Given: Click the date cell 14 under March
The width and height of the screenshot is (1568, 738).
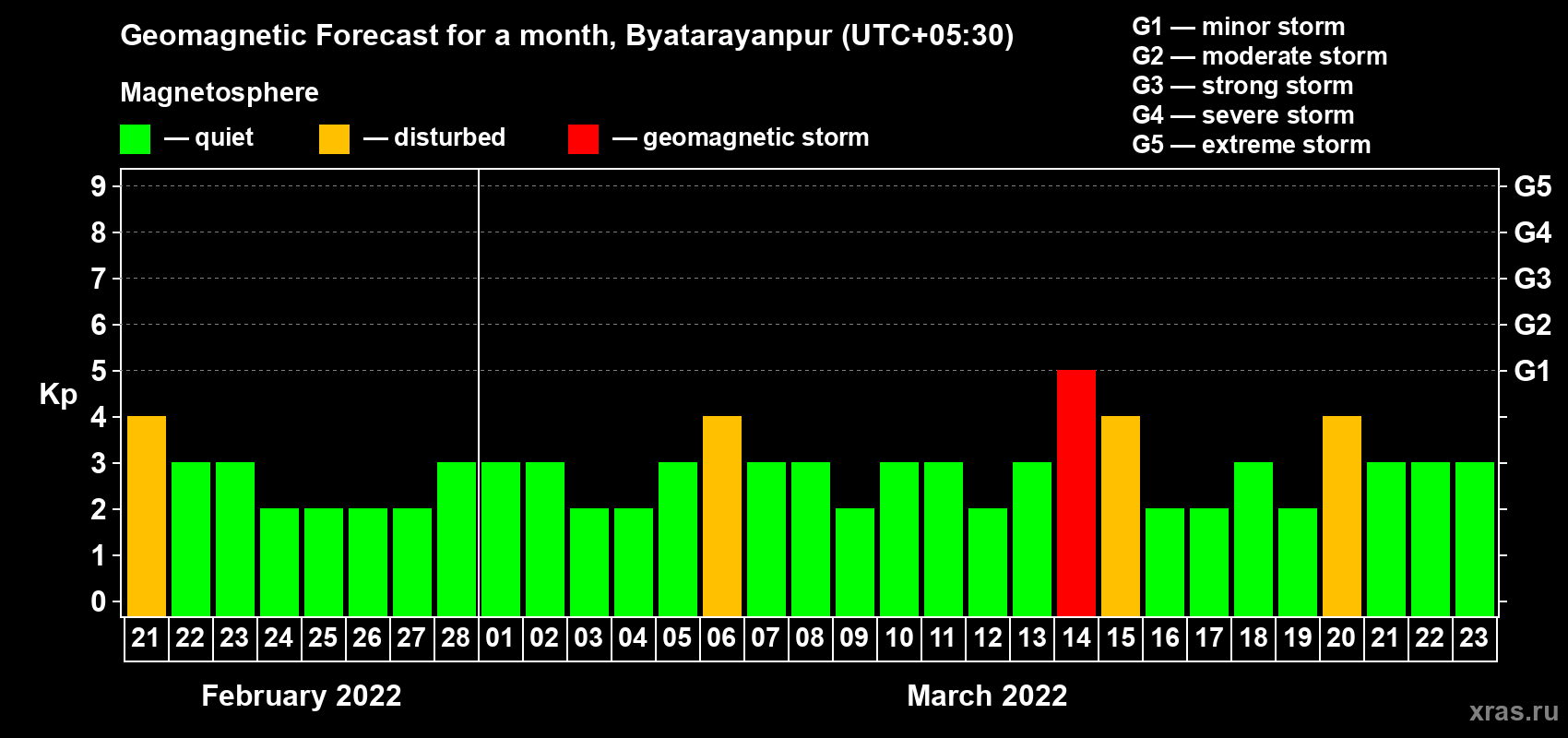Looking at the screenshot, I should tap(1076, 638).
